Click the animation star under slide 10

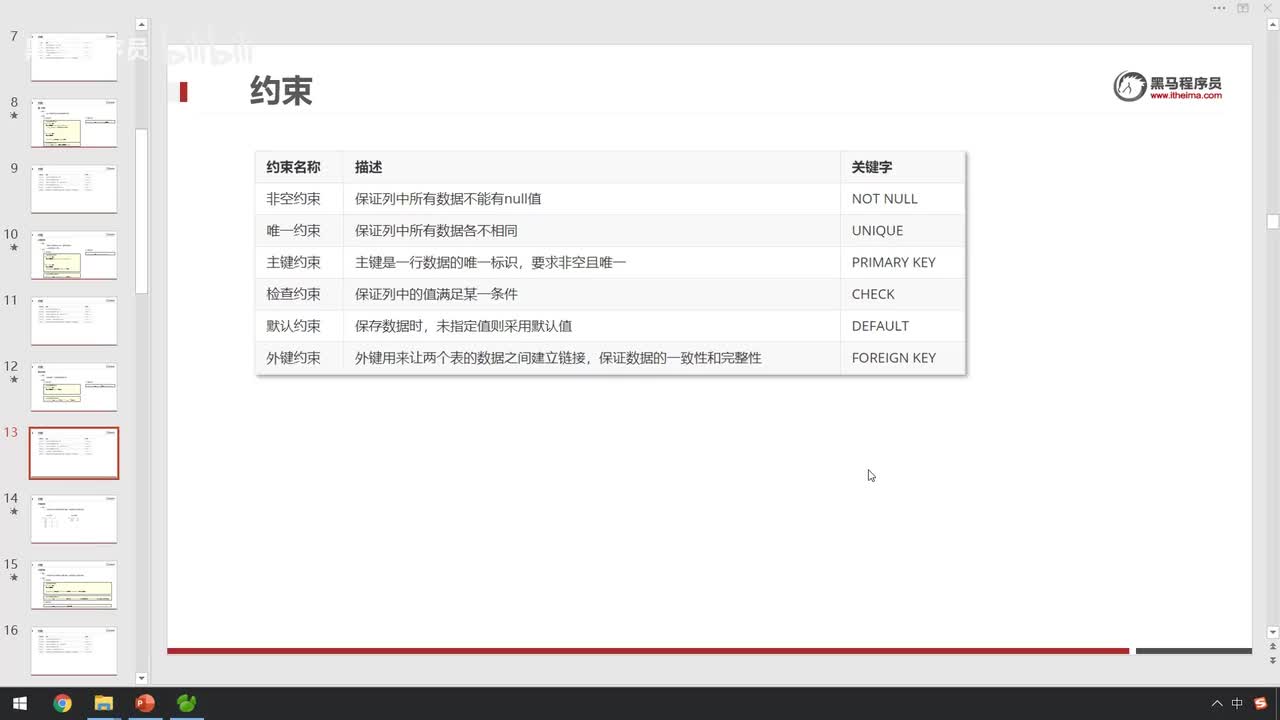pos(14,248)
